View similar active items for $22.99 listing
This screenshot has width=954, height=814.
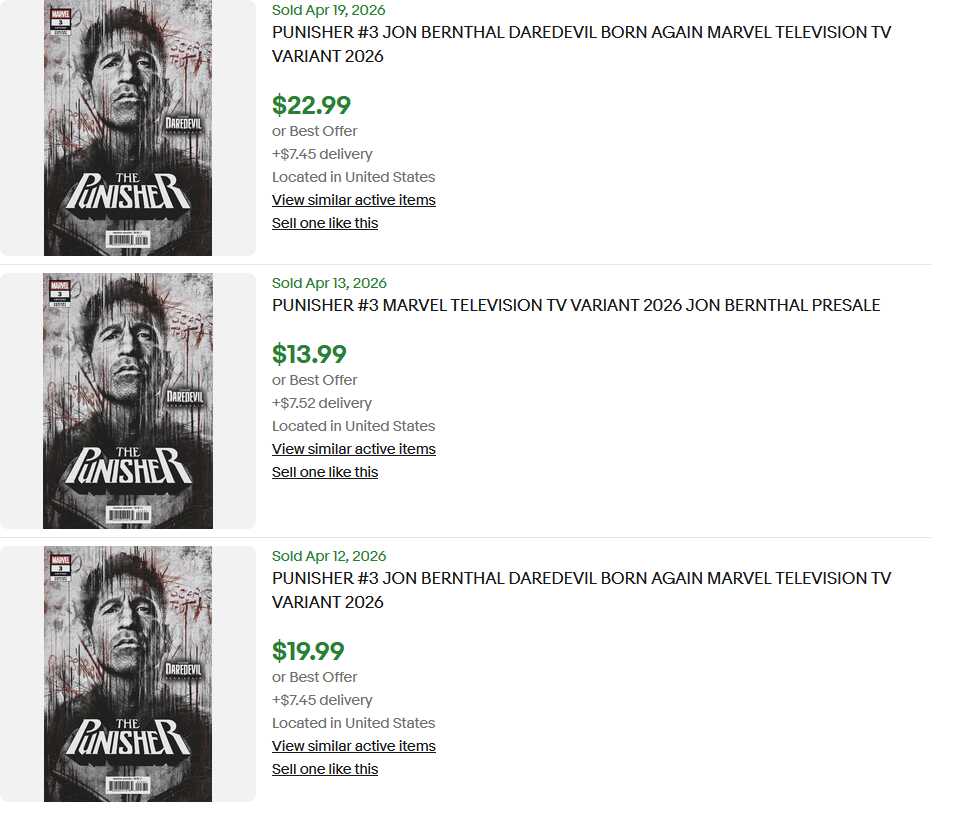(x=353, y=200)
